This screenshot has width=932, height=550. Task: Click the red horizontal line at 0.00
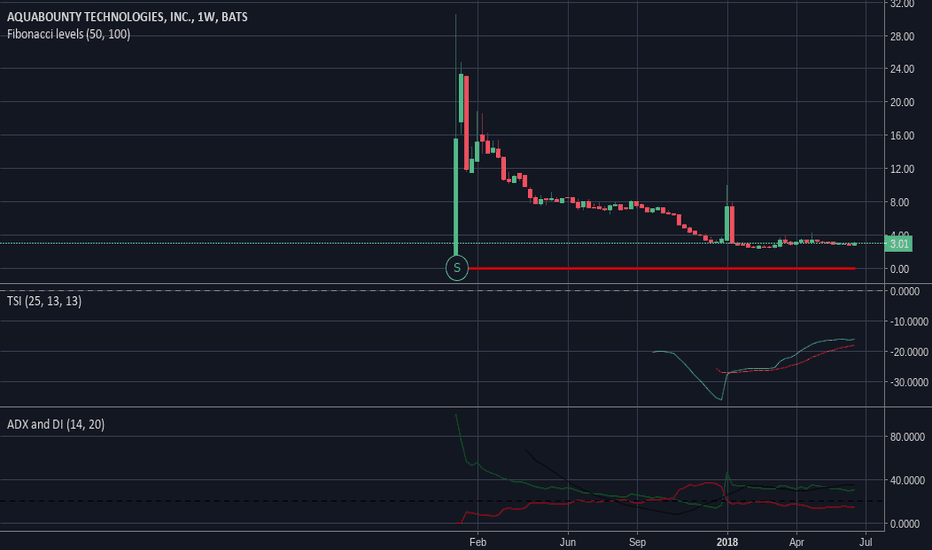pyautogui.click(x=662, y=269)
